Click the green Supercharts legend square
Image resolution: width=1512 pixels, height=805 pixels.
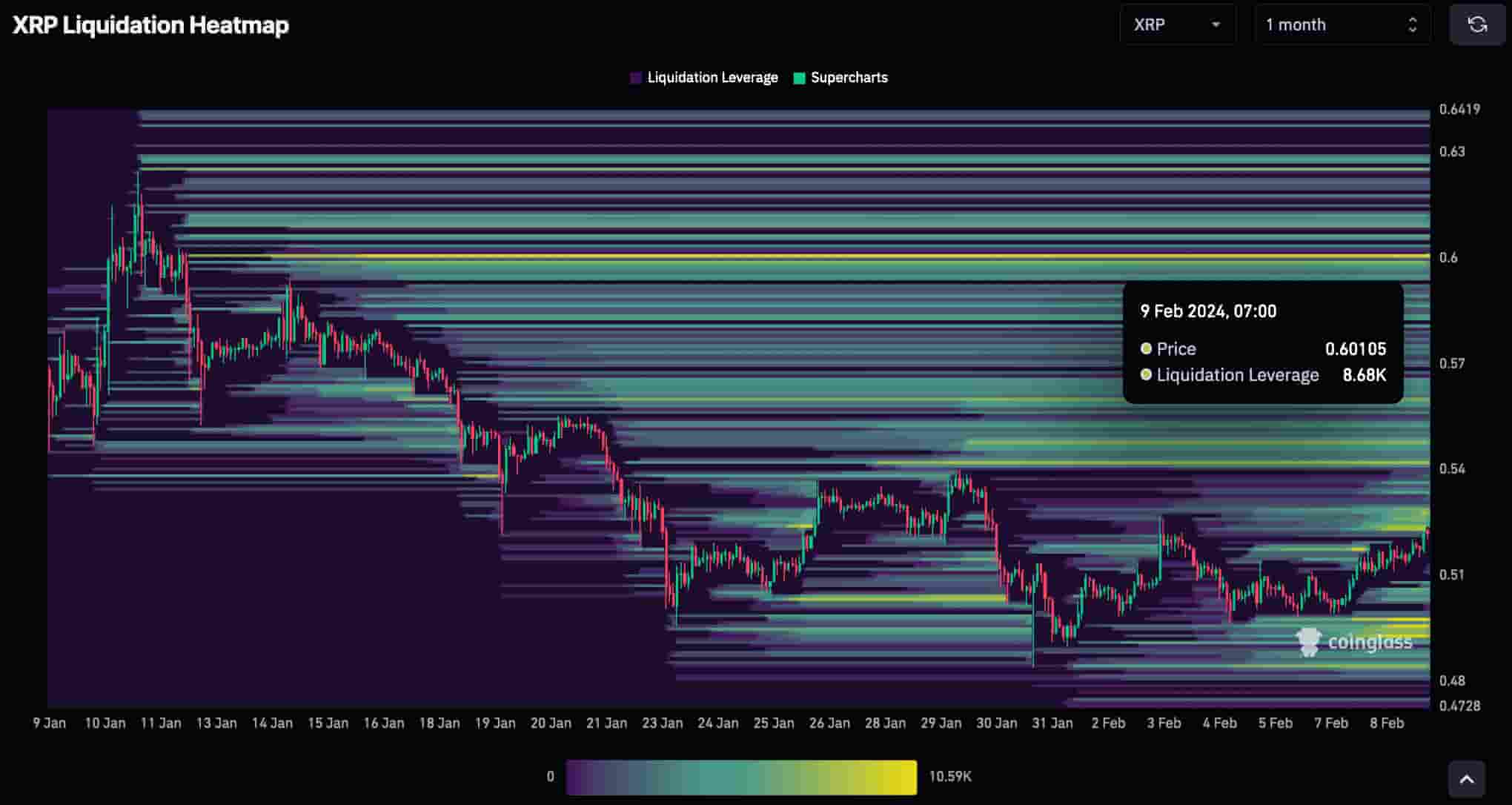point(799,78)
